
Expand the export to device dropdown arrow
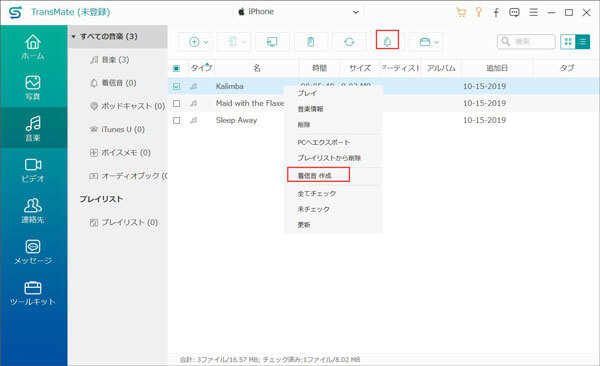pyautogui.click(x=244, y=42)
